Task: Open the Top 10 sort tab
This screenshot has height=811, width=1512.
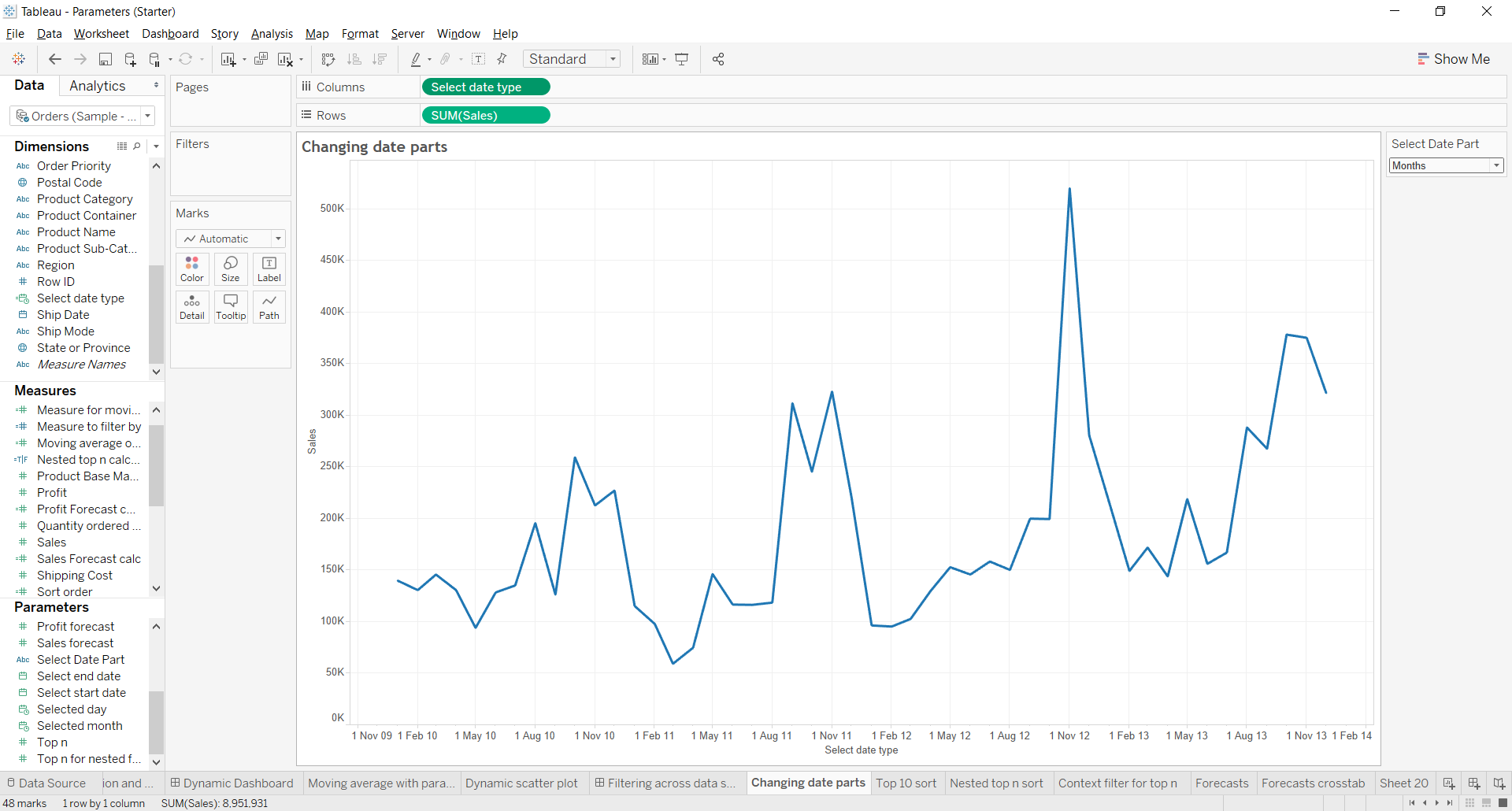Action: [906, 783]
